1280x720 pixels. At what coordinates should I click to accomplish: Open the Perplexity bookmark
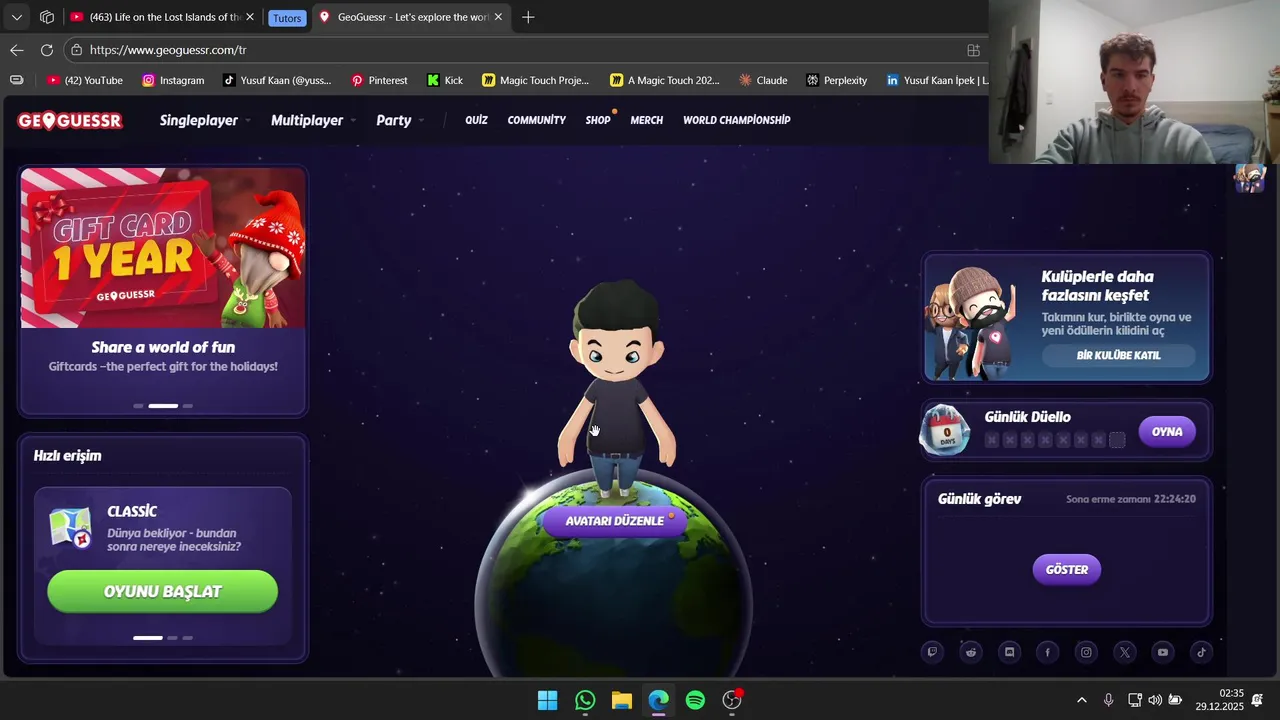(x=836, y=80)
